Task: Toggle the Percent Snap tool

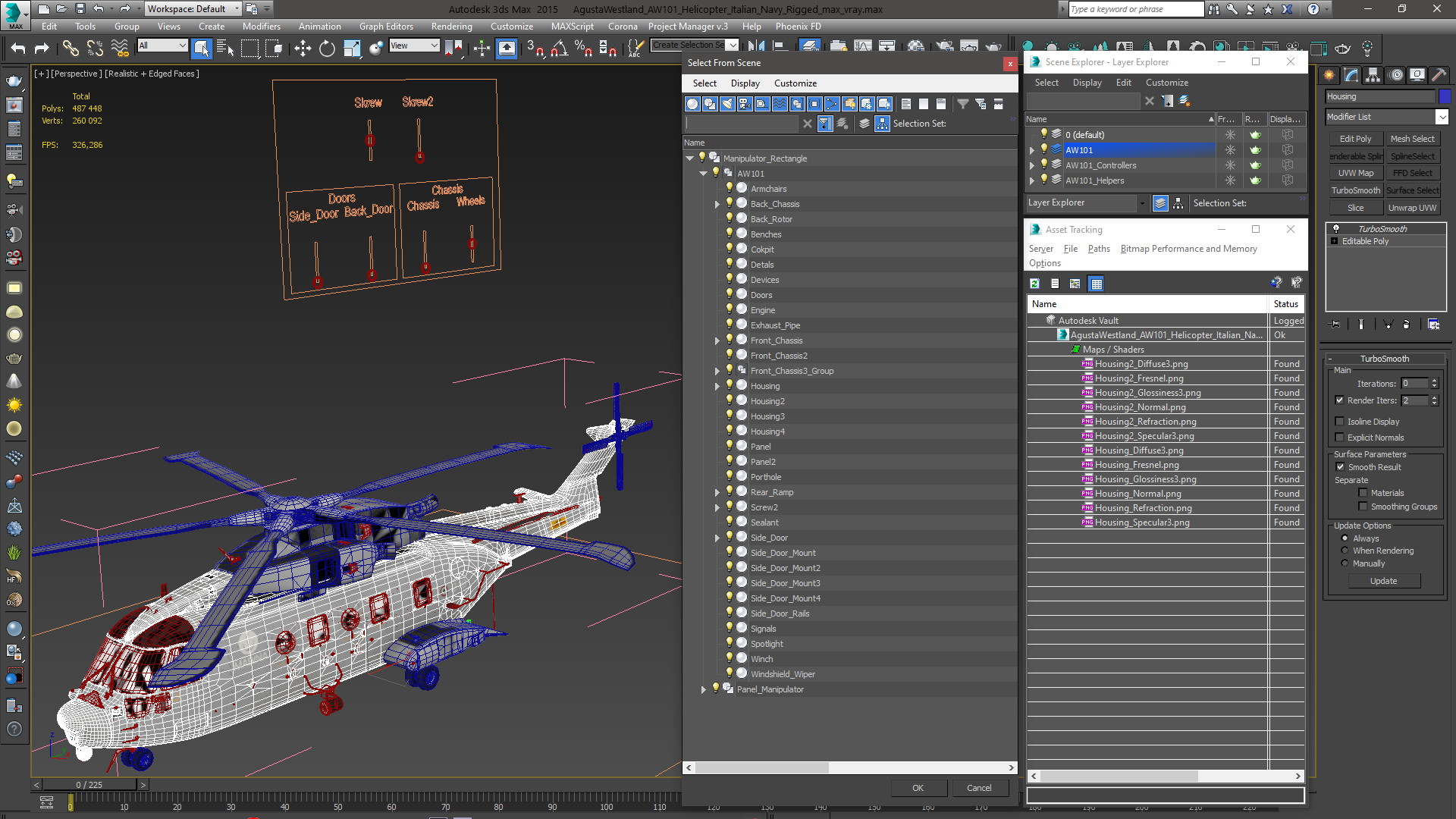Action: pyautogui.click(x=583, y=49)
